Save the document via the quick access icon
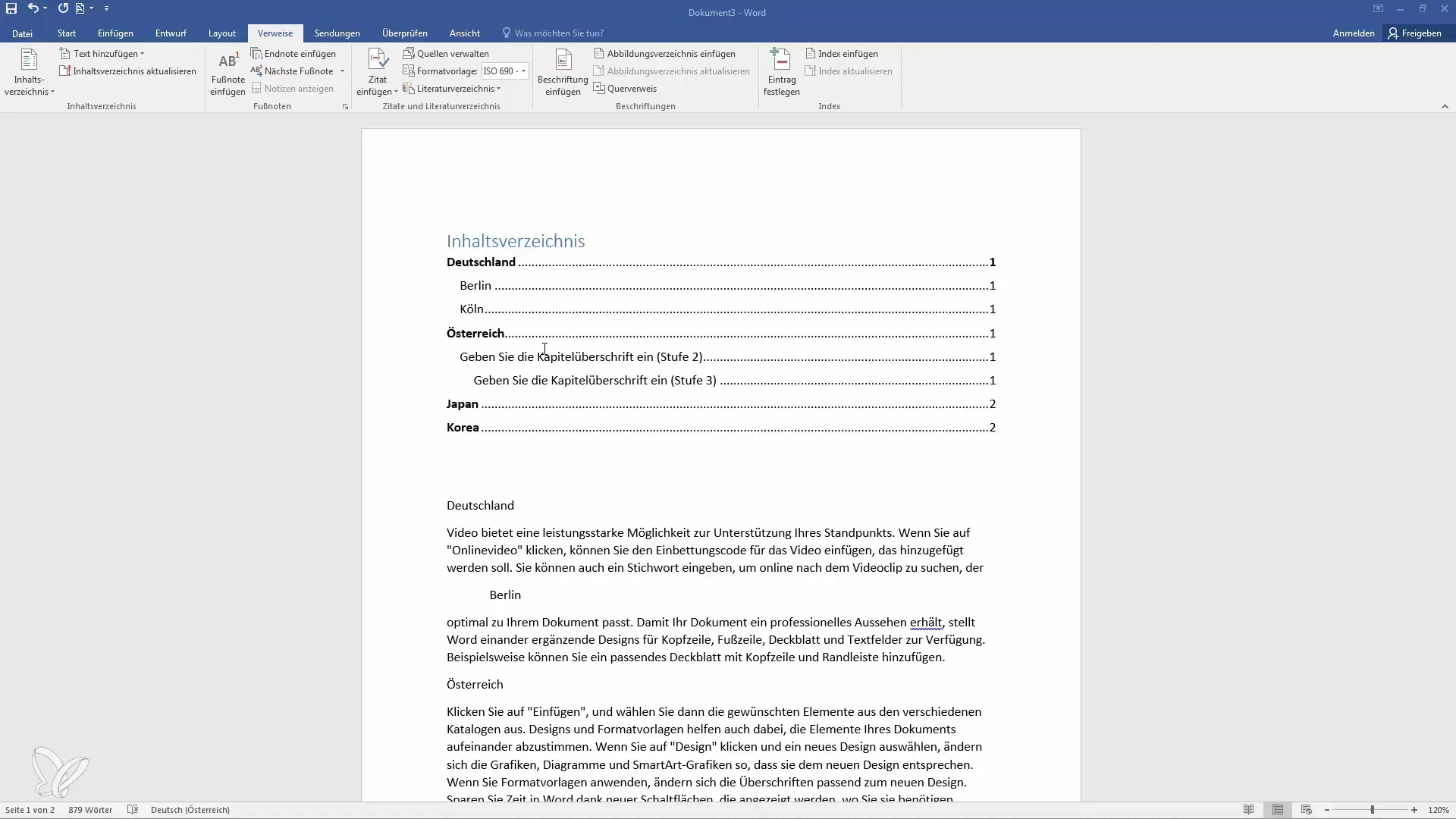 point(11,8)
